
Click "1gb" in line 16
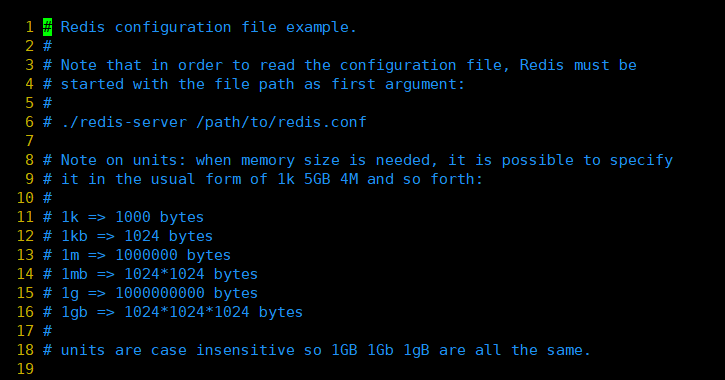coord(74,312)
